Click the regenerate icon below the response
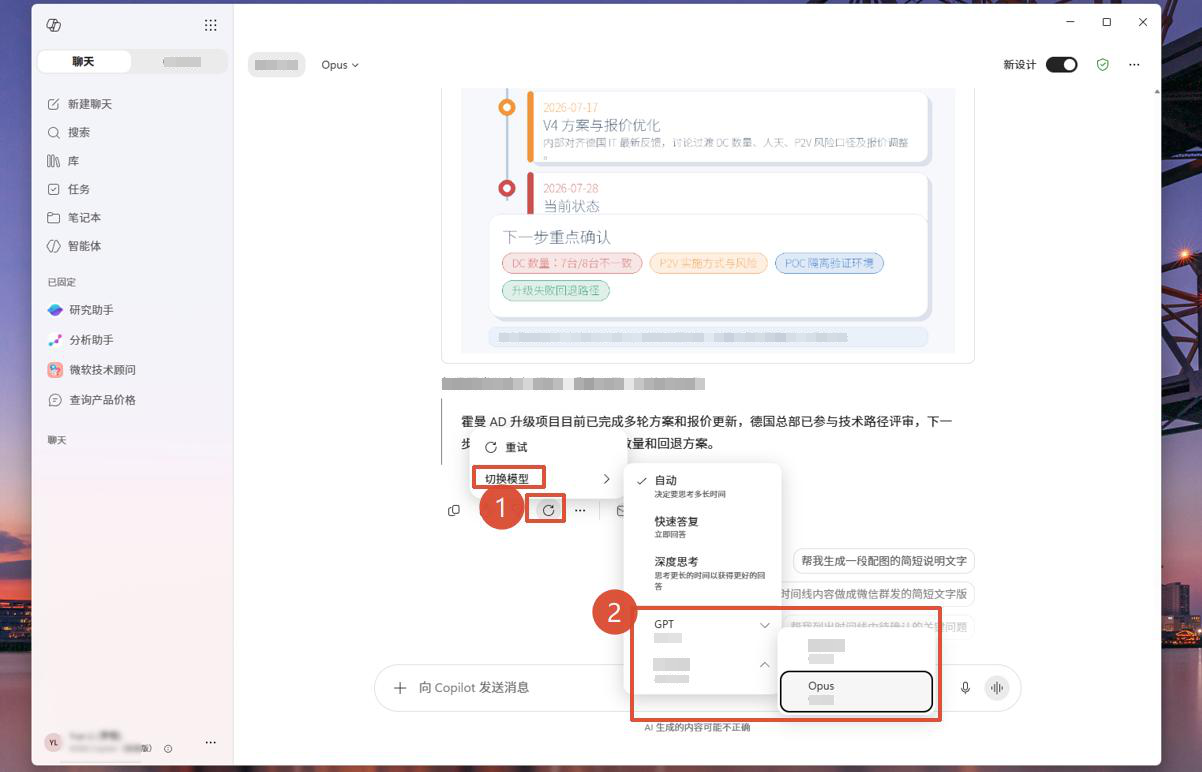This screenshot has height=772, width=1202. tap(548, 510)
